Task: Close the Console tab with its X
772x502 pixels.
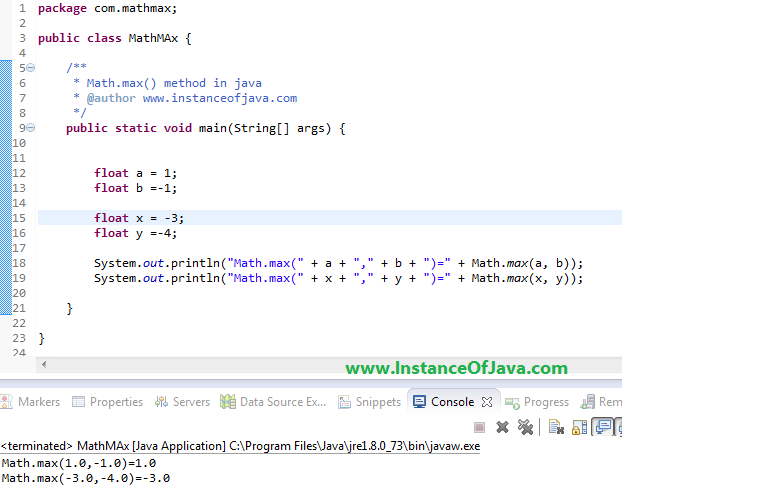Action: pyautogui.click(x=487, y=402)
